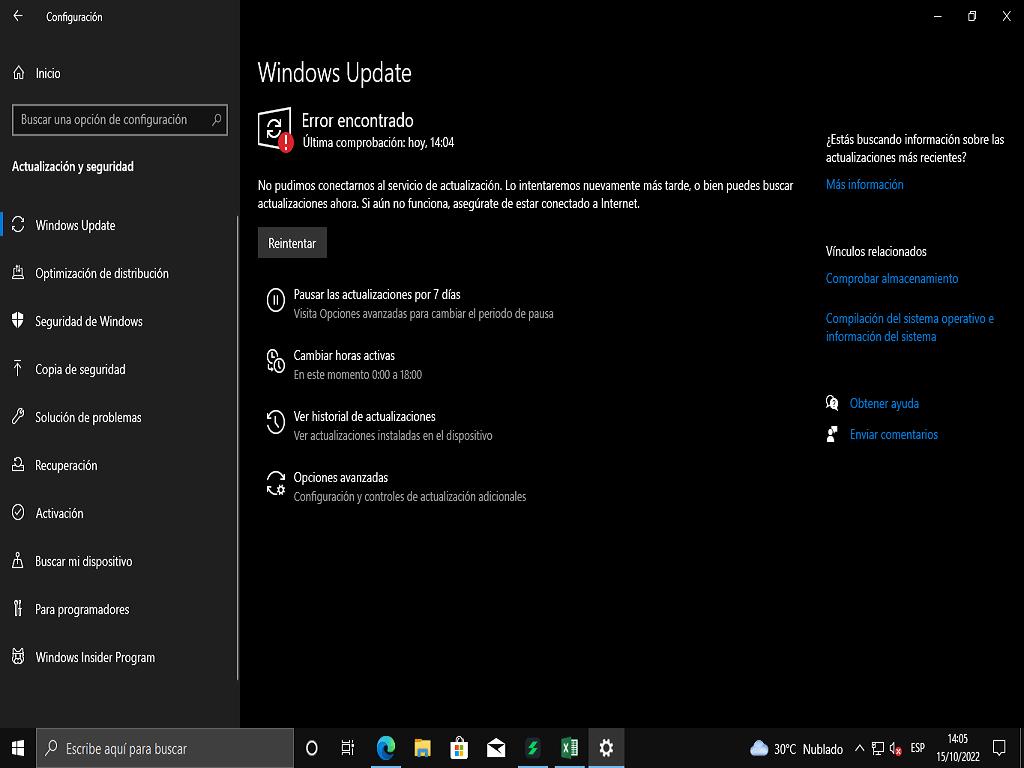
Task: Focus the 'Buscar una opción de configuración' field
Action: coord(120,120)
